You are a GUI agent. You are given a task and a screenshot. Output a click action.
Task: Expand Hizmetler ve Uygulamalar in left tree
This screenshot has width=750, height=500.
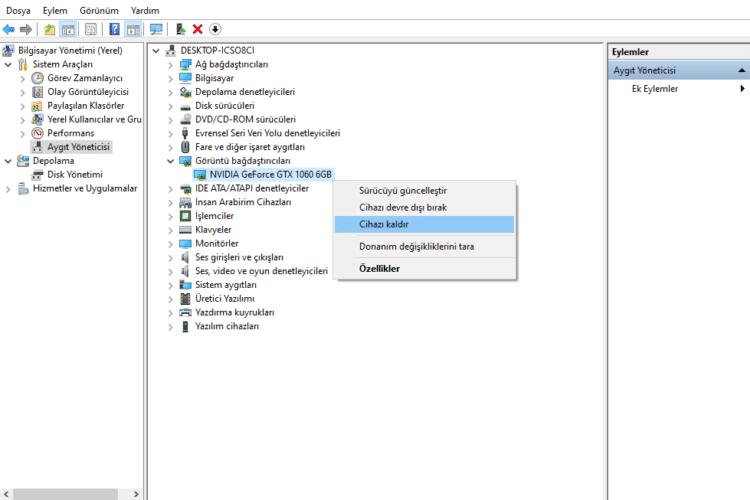pos(9,188)
